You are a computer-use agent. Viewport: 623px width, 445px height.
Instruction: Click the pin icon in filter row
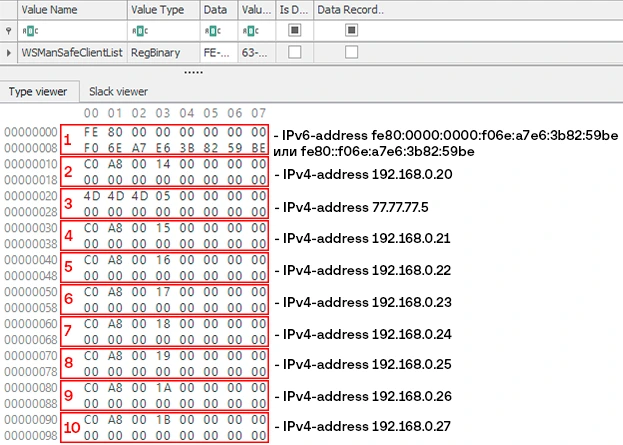pyautogui.click(x=9, y=30)
